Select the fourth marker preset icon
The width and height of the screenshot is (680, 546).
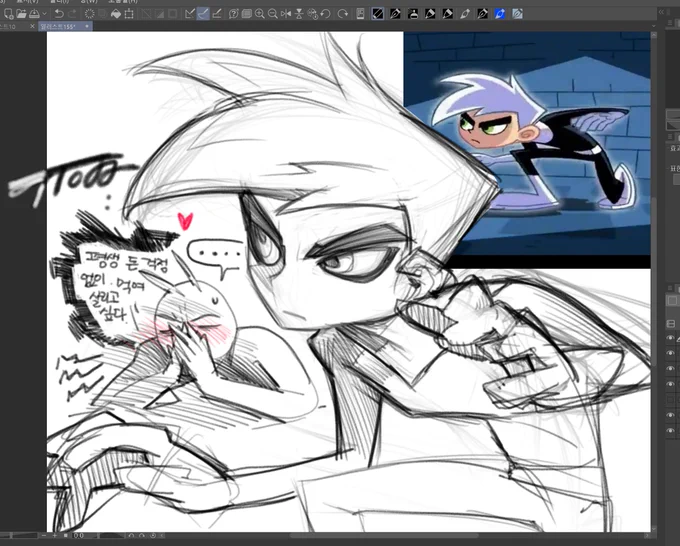point(430,14)
